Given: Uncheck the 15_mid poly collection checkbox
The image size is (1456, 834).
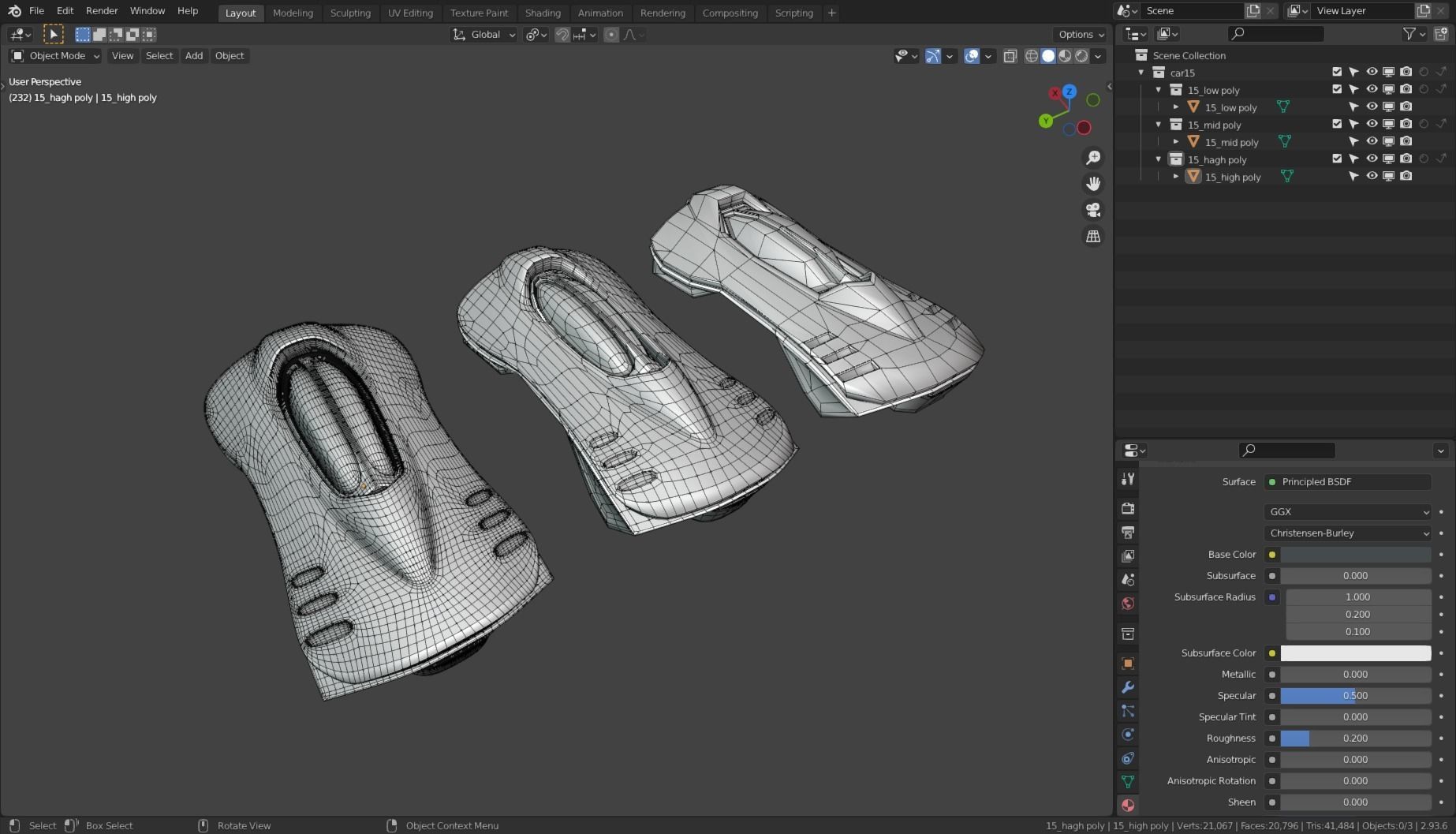Looking at the screenshot, I should [1337, 124].
